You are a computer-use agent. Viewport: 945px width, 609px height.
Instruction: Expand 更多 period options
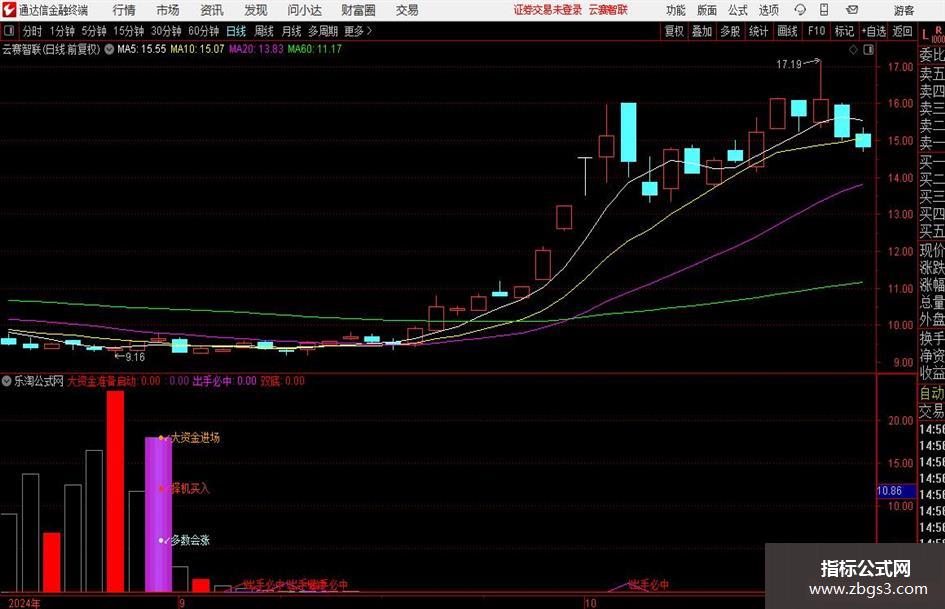[x=358, y=31]
